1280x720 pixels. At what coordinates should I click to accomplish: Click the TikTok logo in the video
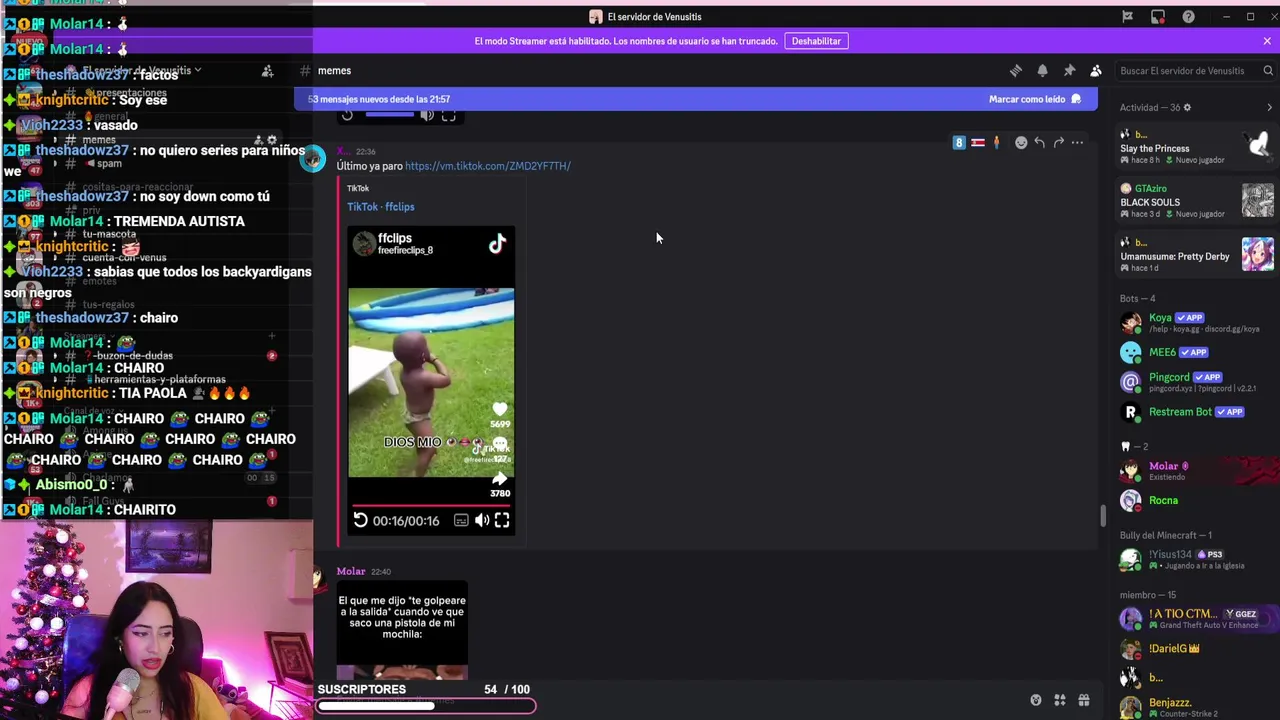pos(497,244)
